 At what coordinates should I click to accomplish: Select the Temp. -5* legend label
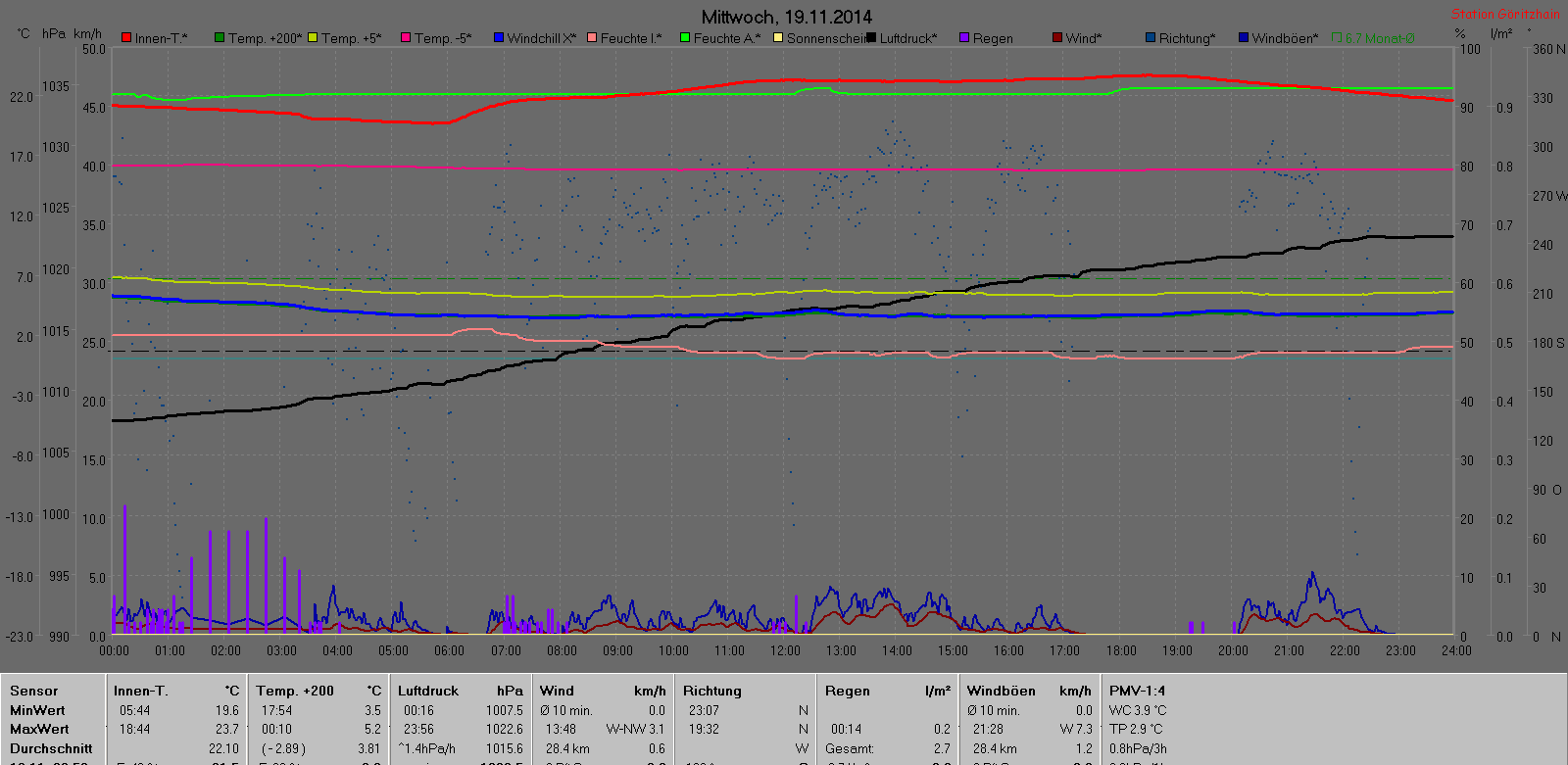(443, 38)
